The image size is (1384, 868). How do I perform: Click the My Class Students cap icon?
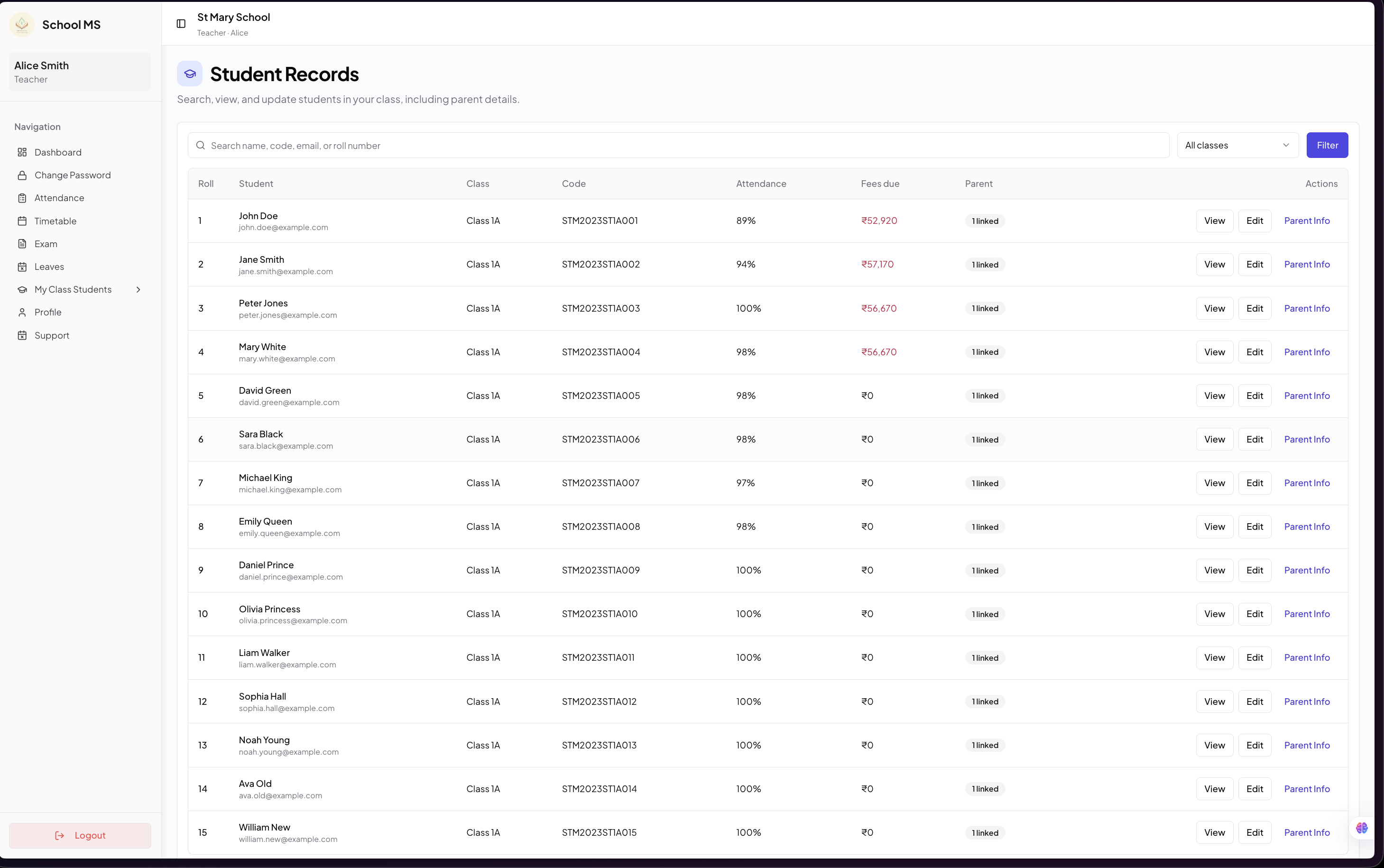pos(22,289)
